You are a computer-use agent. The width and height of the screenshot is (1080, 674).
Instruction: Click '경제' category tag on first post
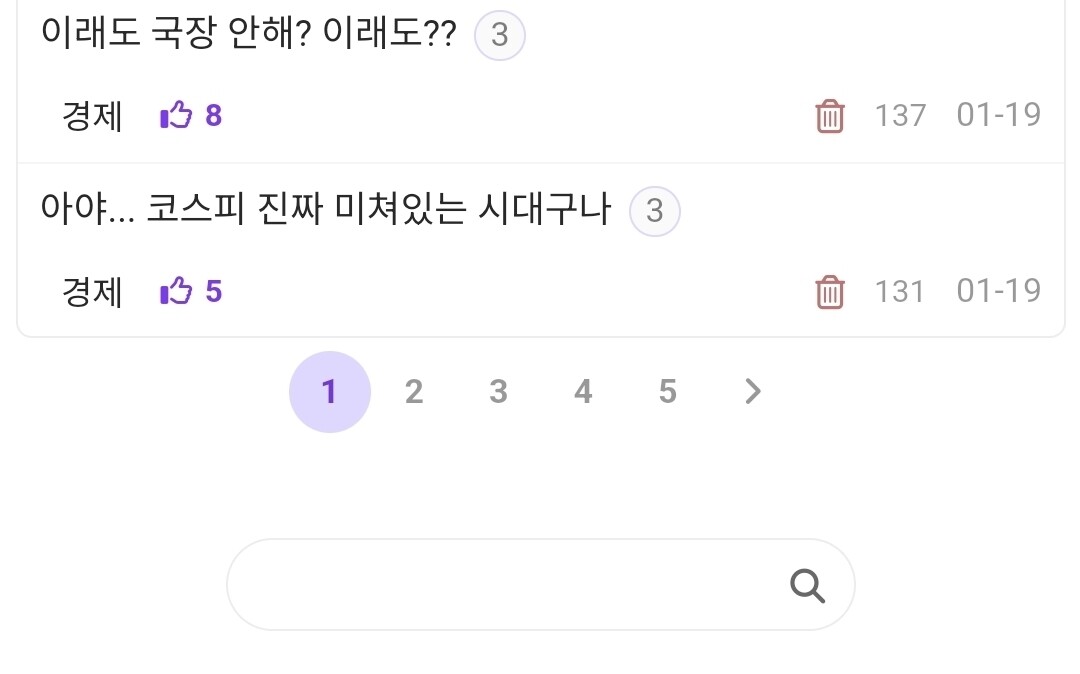click(92, 116)
